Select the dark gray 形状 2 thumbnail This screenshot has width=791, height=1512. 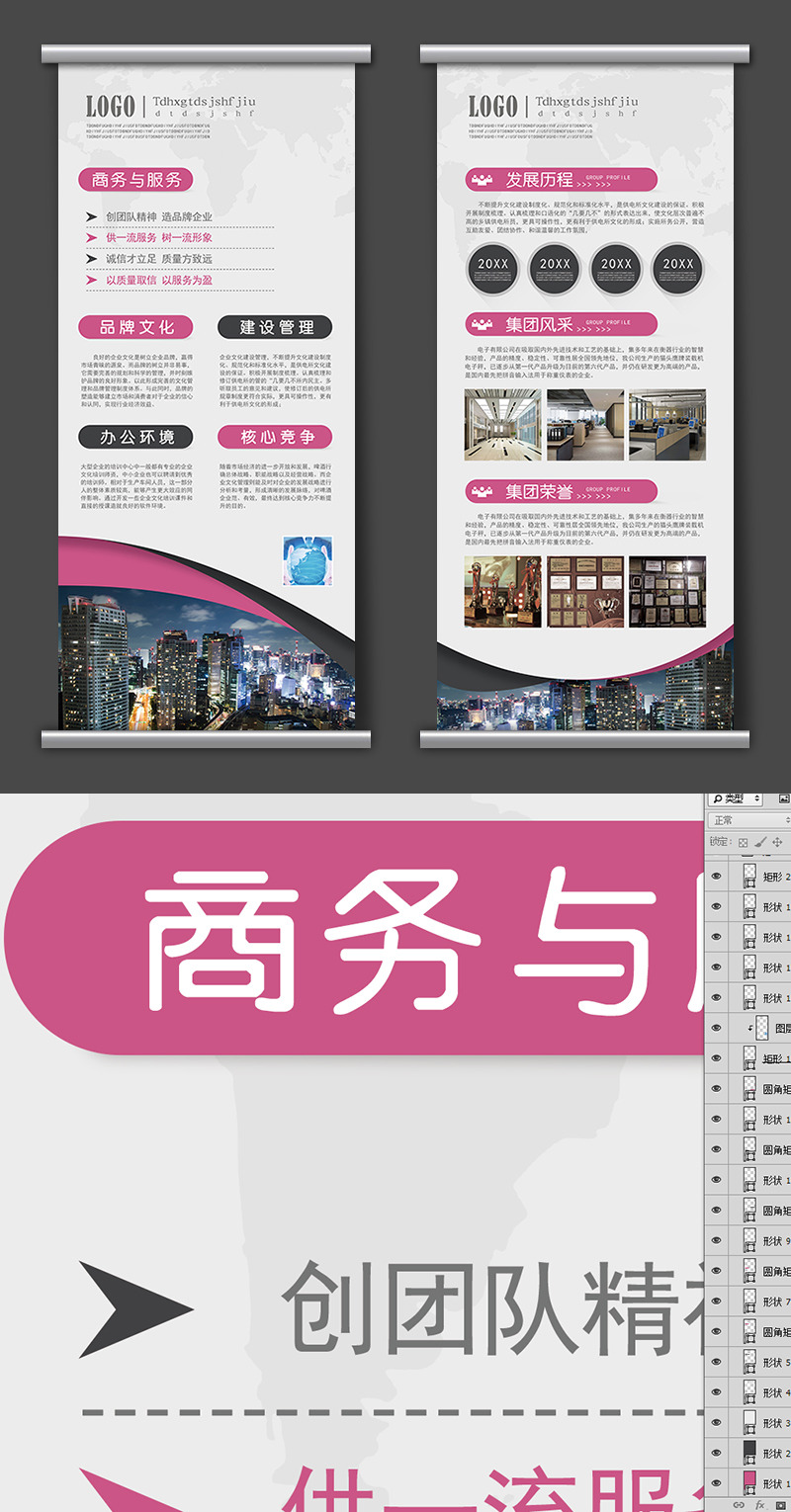click(x=749, y=1453)
